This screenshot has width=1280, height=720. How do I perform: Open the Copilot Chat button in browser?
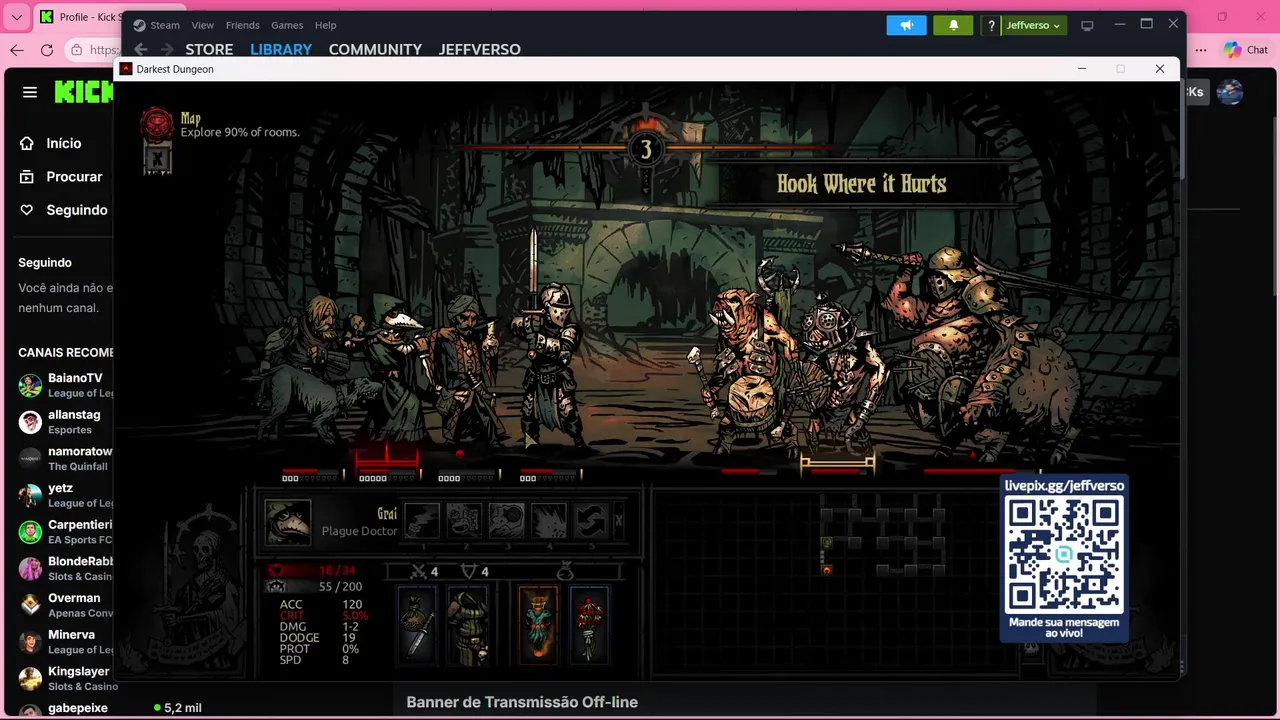point(1246,50)
